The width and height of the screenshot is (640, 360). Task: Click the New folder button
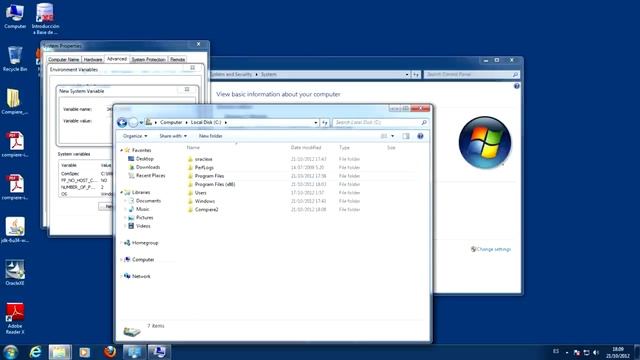click(211, 136)
